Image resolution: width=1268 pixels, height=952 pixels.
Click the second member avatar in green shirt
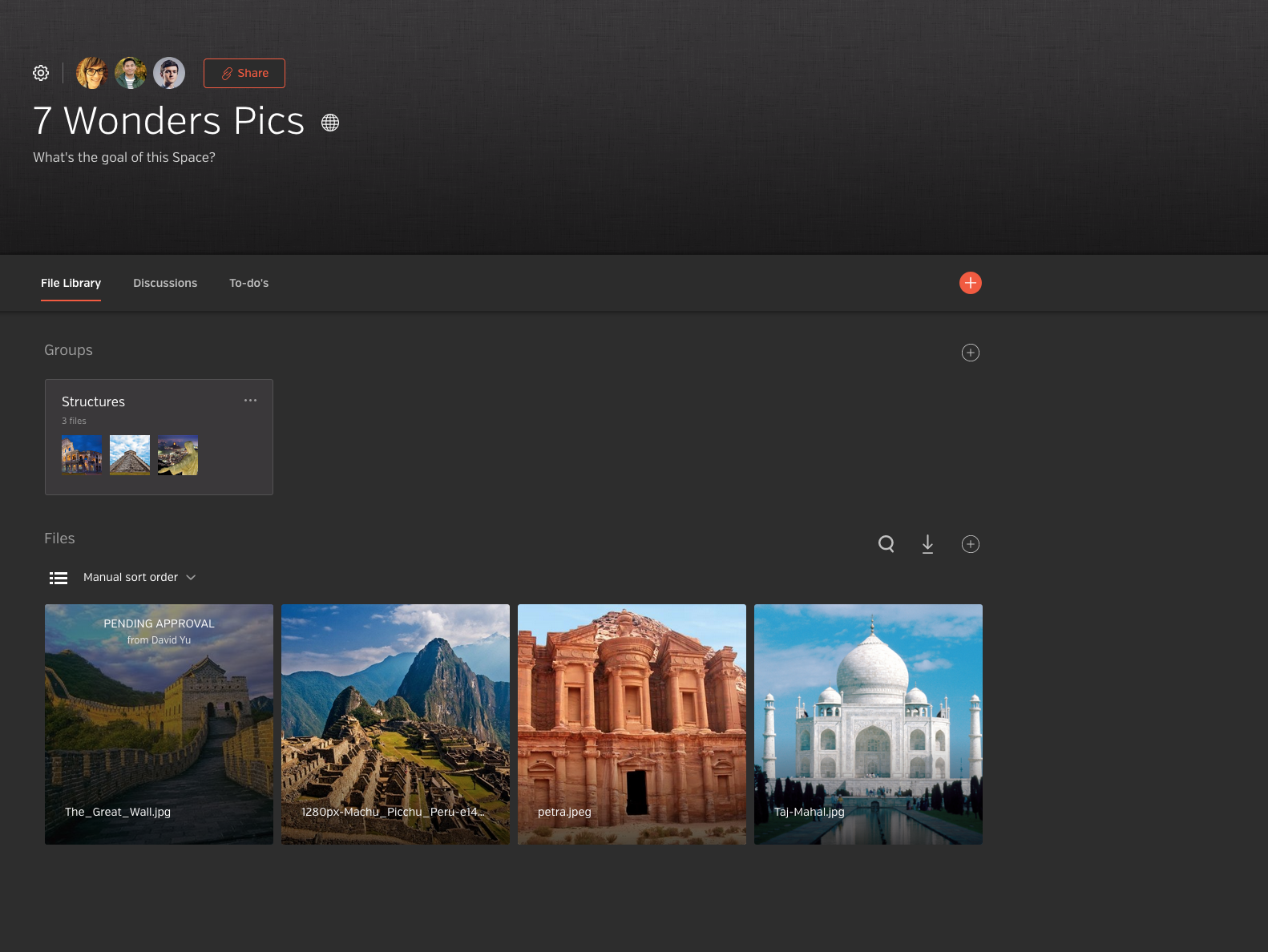tap(131, 73)
